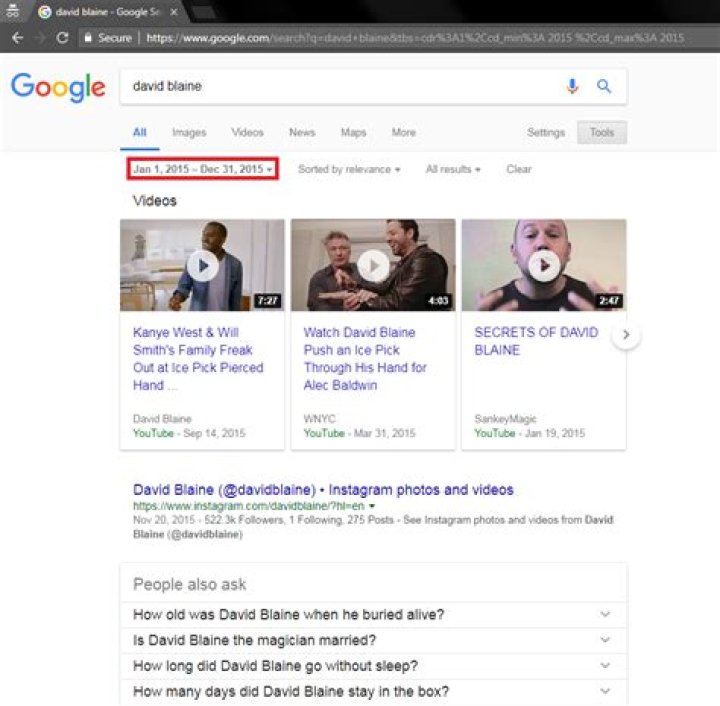This screenshot has width=720, height=706.
Task: Switch to the News tab
Action: pos(302,132)
